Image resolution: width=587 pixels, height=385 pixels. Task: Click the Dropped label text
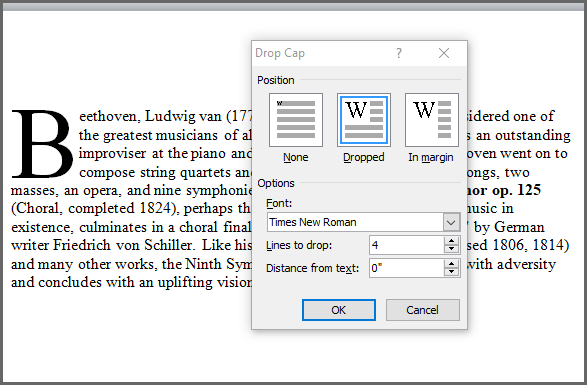364,157
